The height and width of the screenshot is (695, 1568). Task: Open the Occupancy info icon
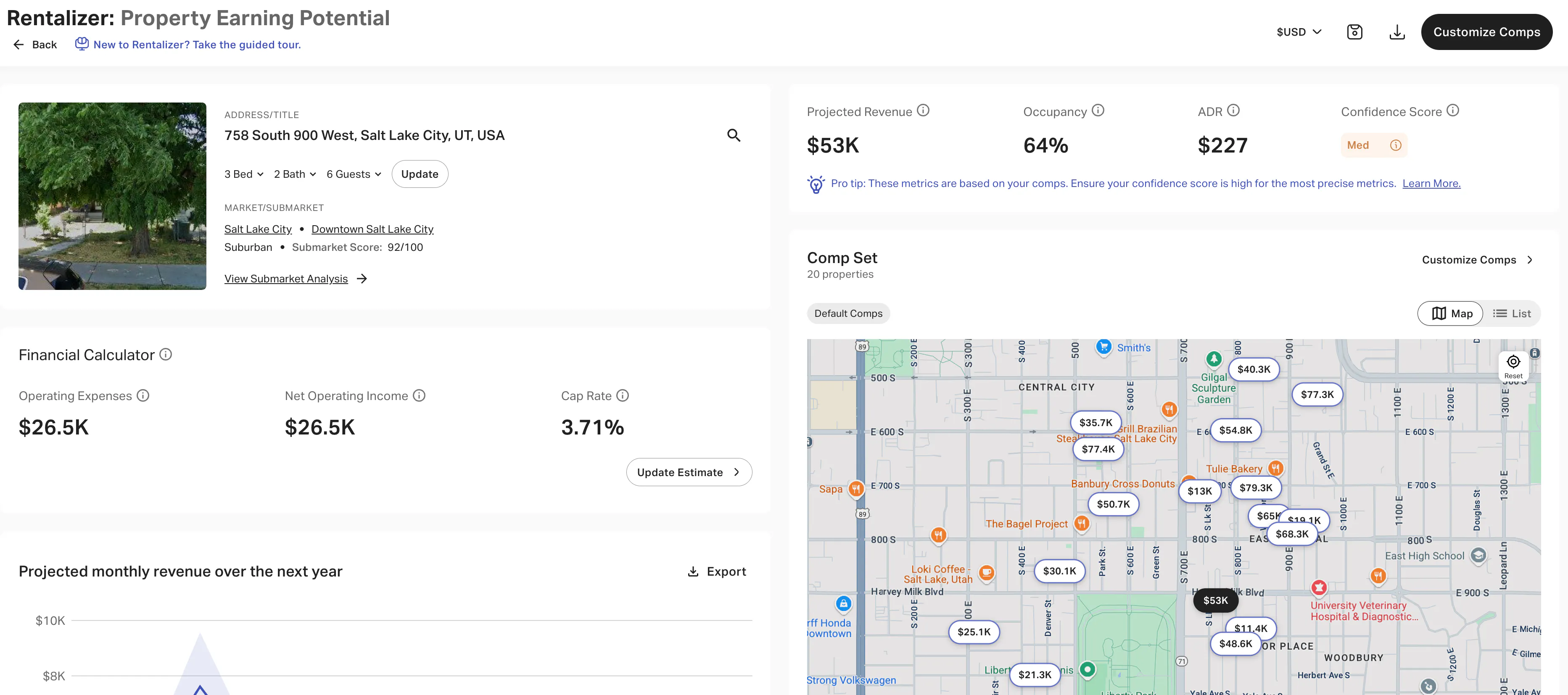pos(1098,111)
